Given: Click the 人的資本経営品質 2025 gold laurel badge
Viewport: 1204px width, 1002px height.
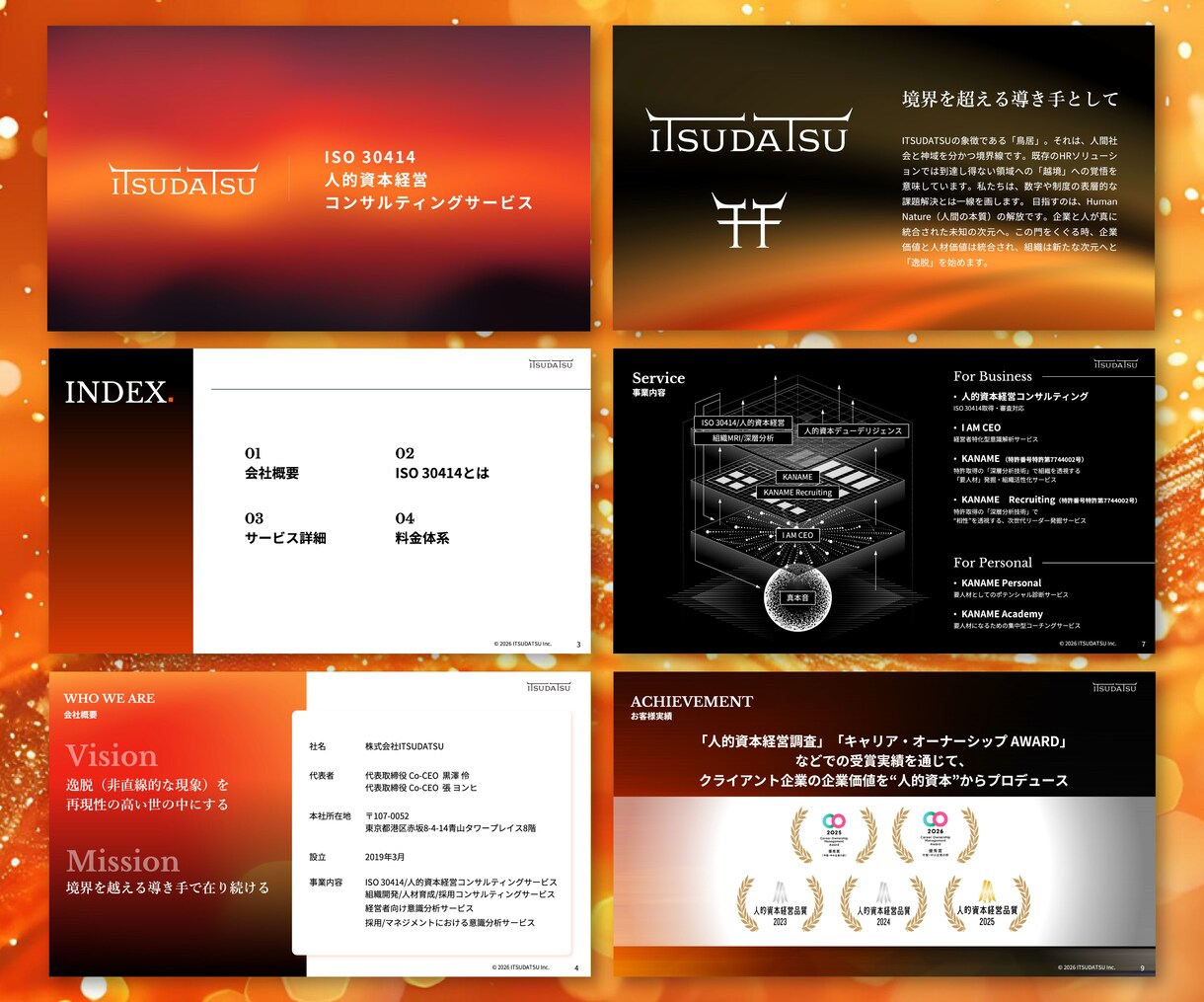Looking at the screenshot, I should 986,903.
